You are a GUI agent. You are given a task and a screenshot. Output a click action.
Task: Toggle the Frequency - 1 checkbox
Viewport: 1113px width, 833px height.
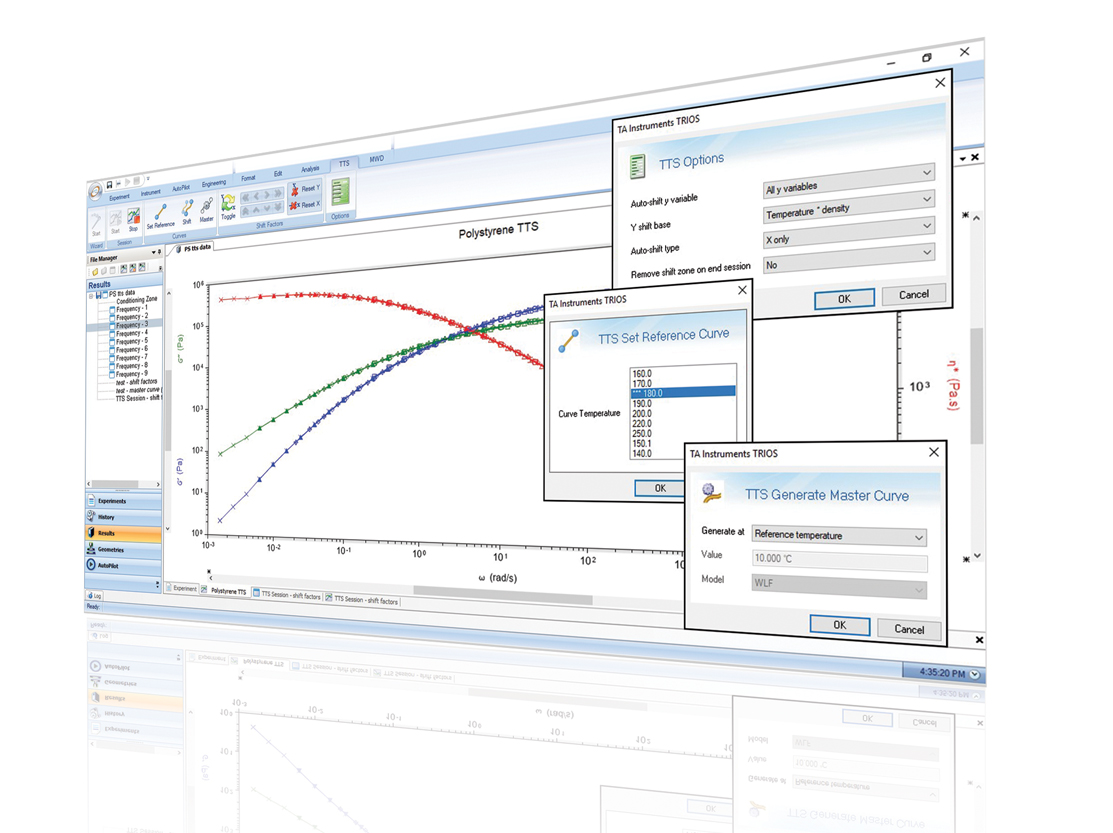[x=112, y=310]
